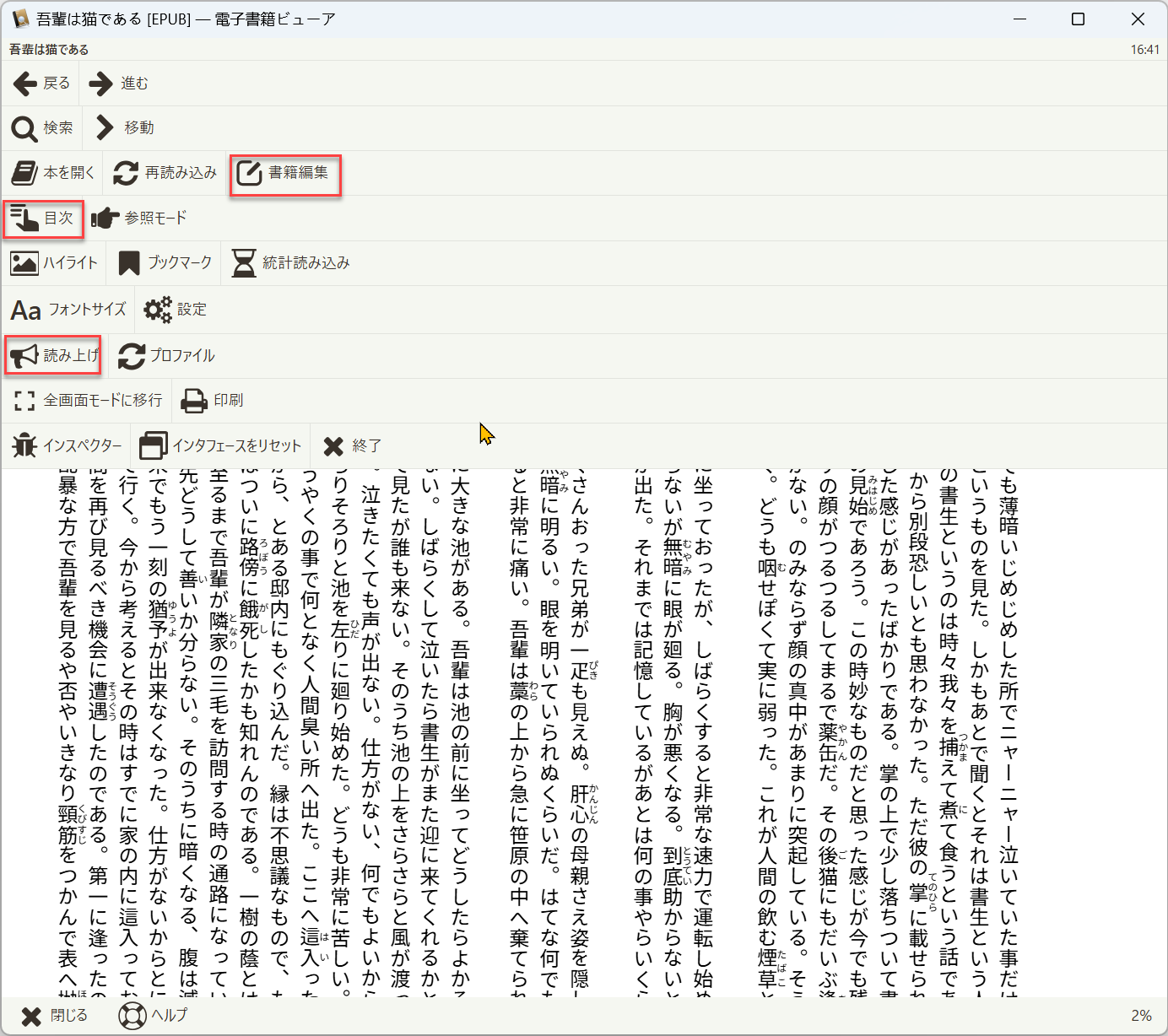Toggle 参照モード reference mode

139,218
